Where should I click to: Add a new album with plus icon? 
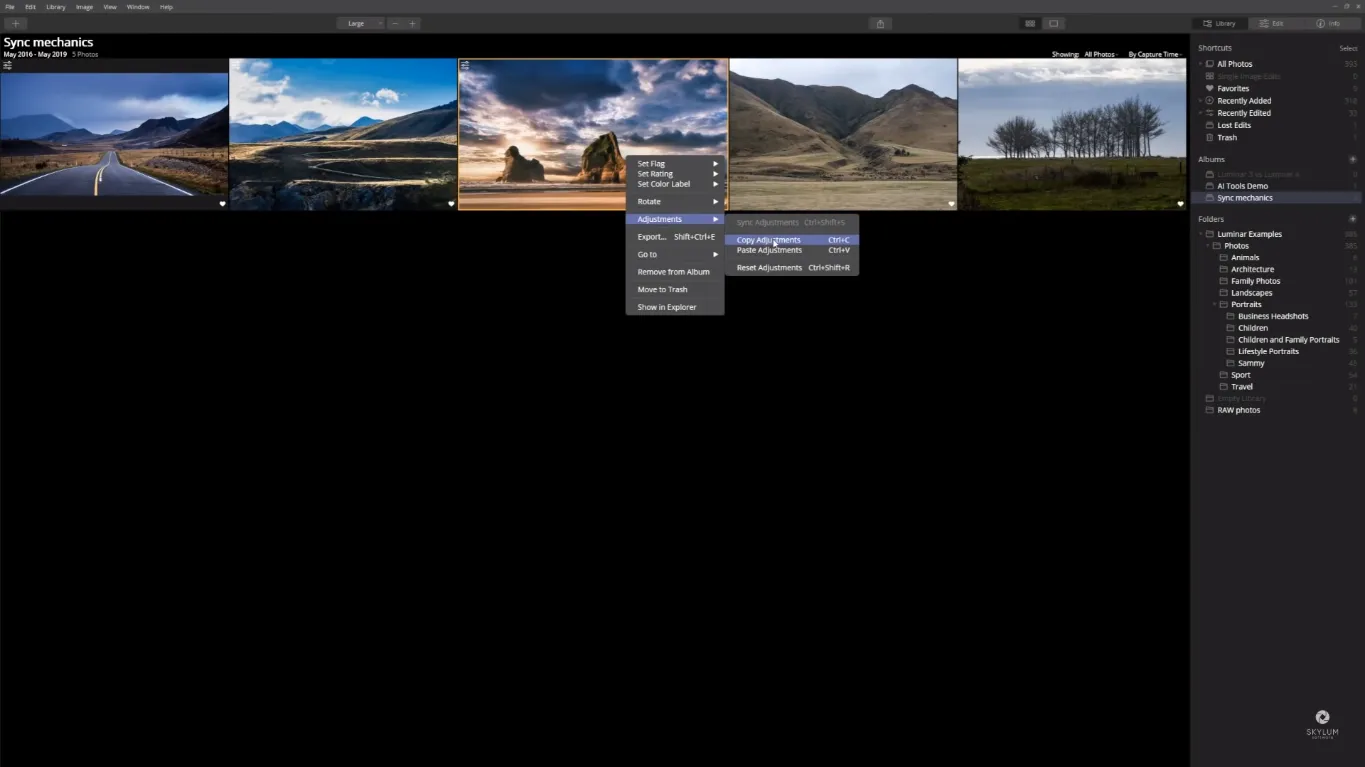(1353, 160)
